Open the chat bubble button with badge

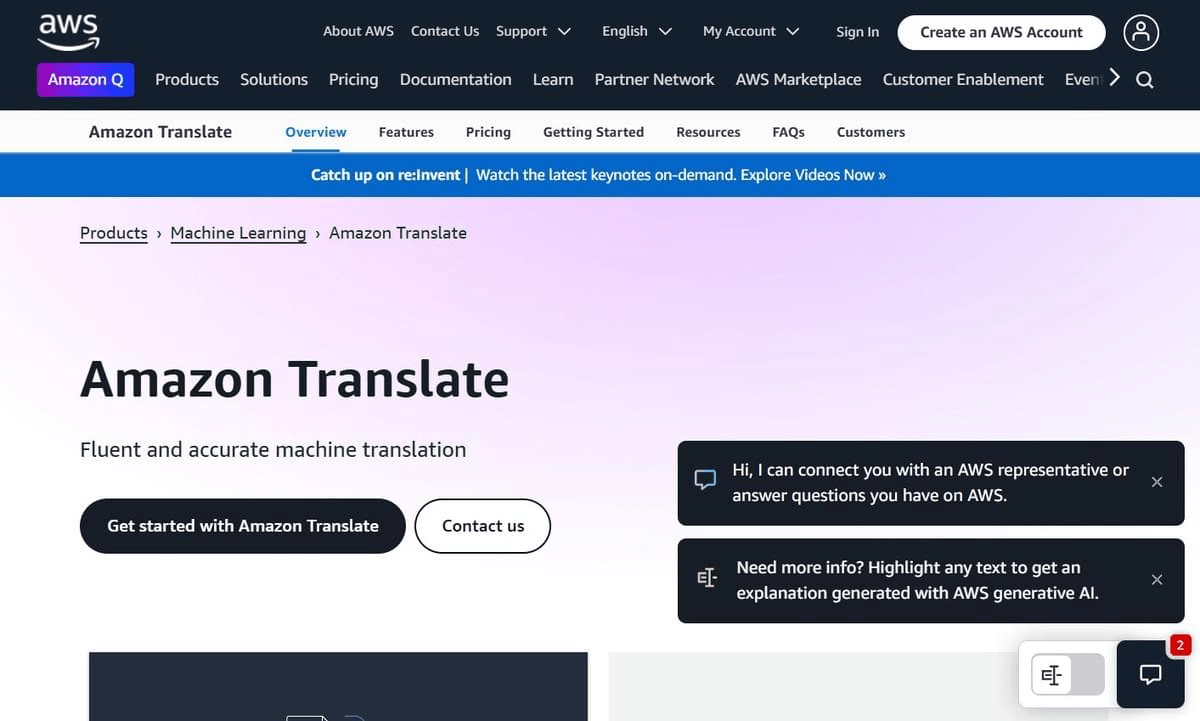[x=1150, y=674]
